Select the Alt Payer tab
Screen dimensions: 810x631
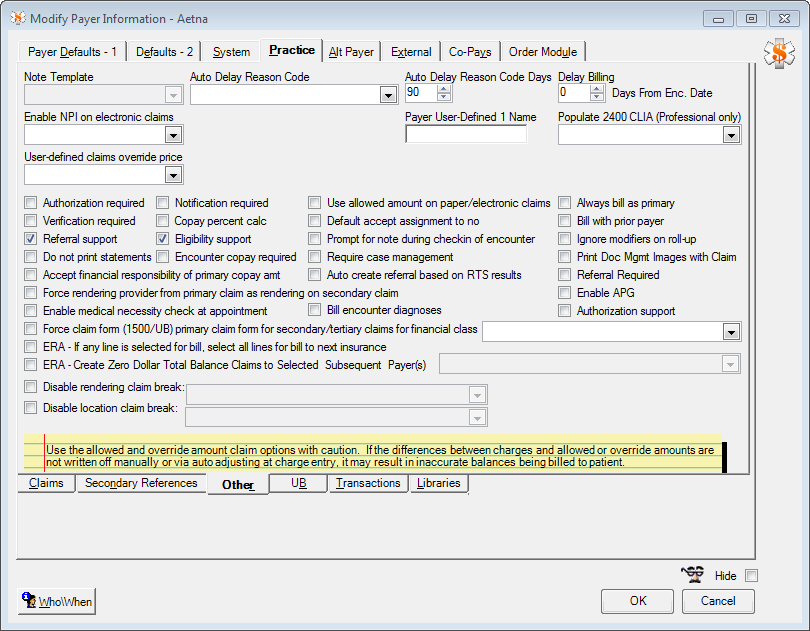[351, 52]
